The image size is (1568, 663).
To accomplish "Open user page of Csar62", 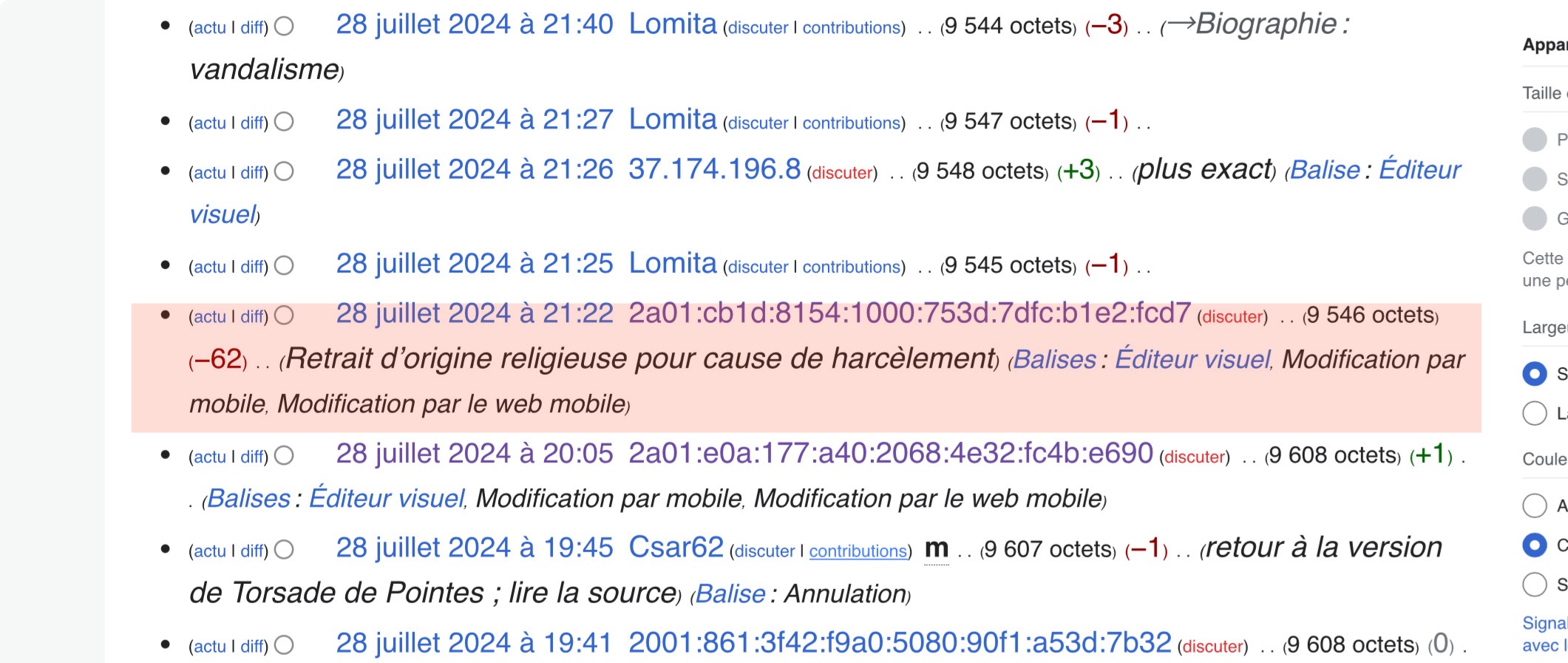I will [676, 548].
